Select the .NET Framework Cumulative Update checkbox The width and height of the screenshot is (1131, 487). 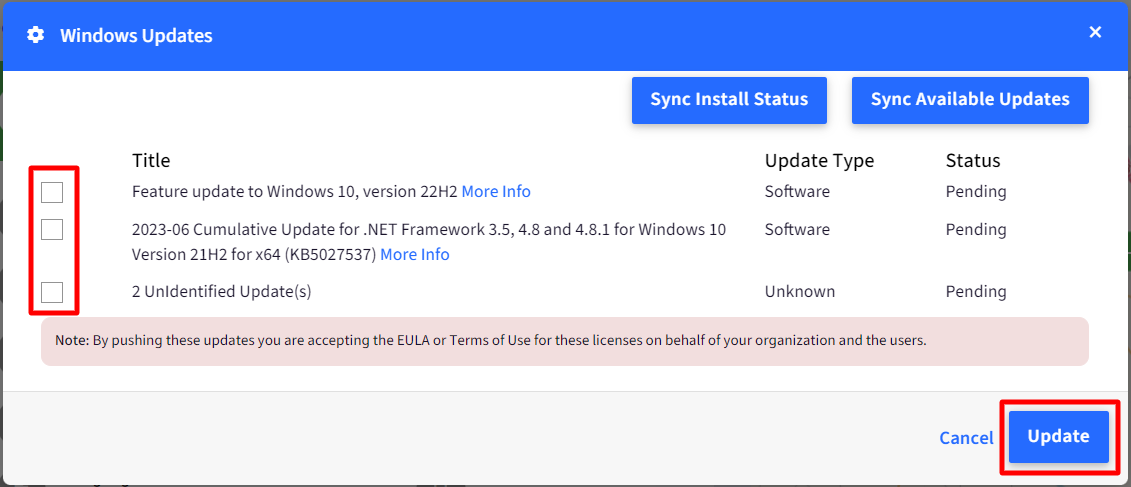[x=52, y=229]
